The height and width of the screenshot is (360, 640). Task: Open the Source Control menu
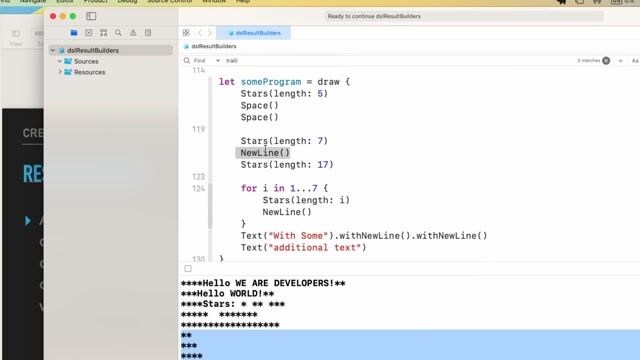point(170,2)
